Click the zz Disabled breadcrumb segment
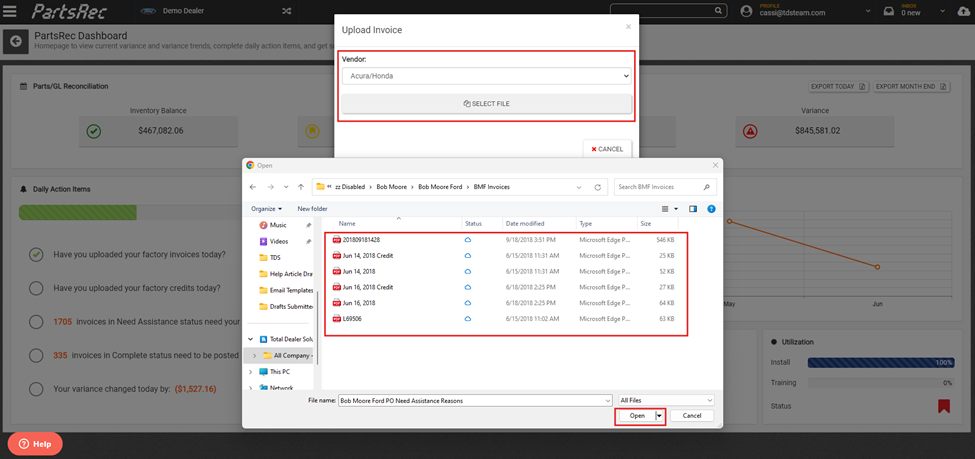The width and height of the screenshot is (975, 459). (x=351, y=187)
